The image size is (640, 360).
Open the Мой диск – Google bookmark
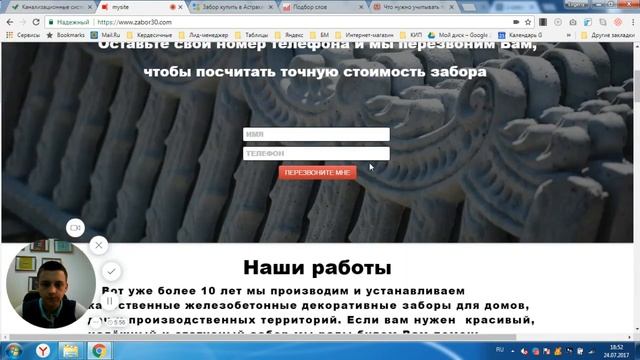coord(459,36)
